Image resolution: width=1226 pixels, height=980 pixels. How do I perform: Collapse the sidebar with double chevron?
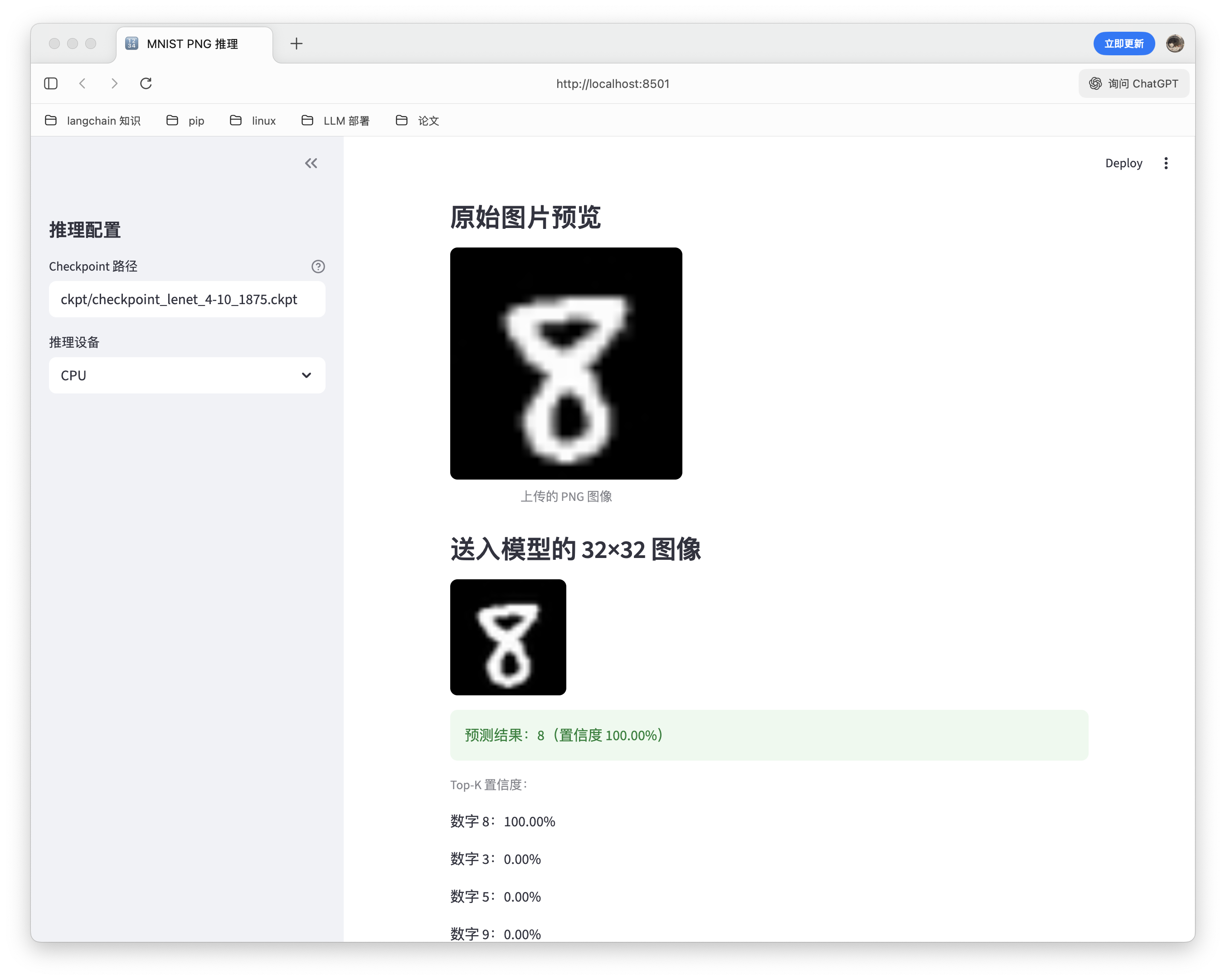(311, 164)
